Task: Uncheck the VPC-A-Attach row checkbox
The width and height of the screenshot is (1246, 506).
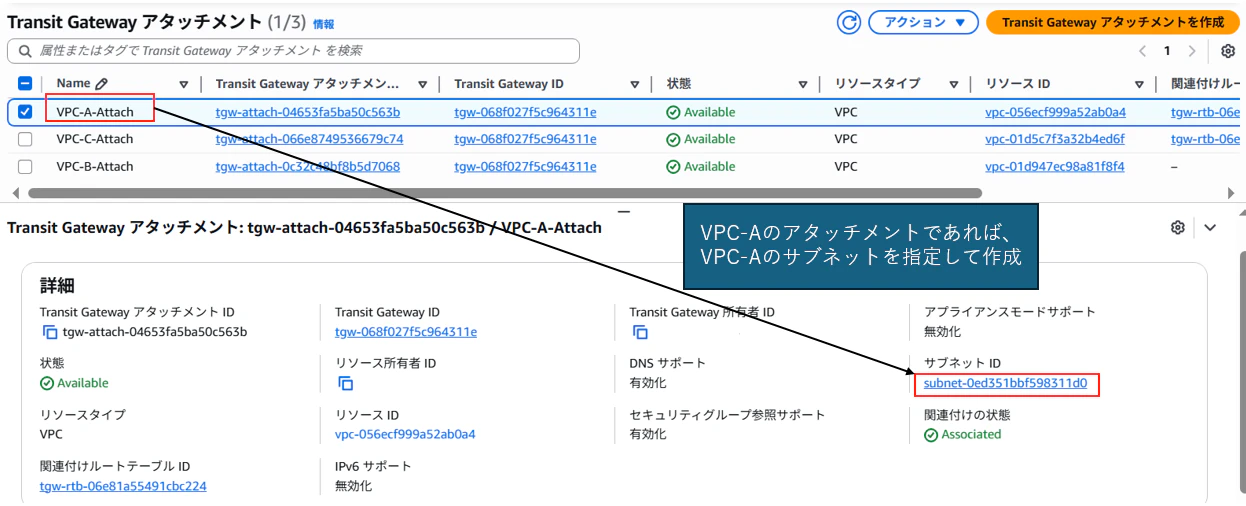Action: 25,112
